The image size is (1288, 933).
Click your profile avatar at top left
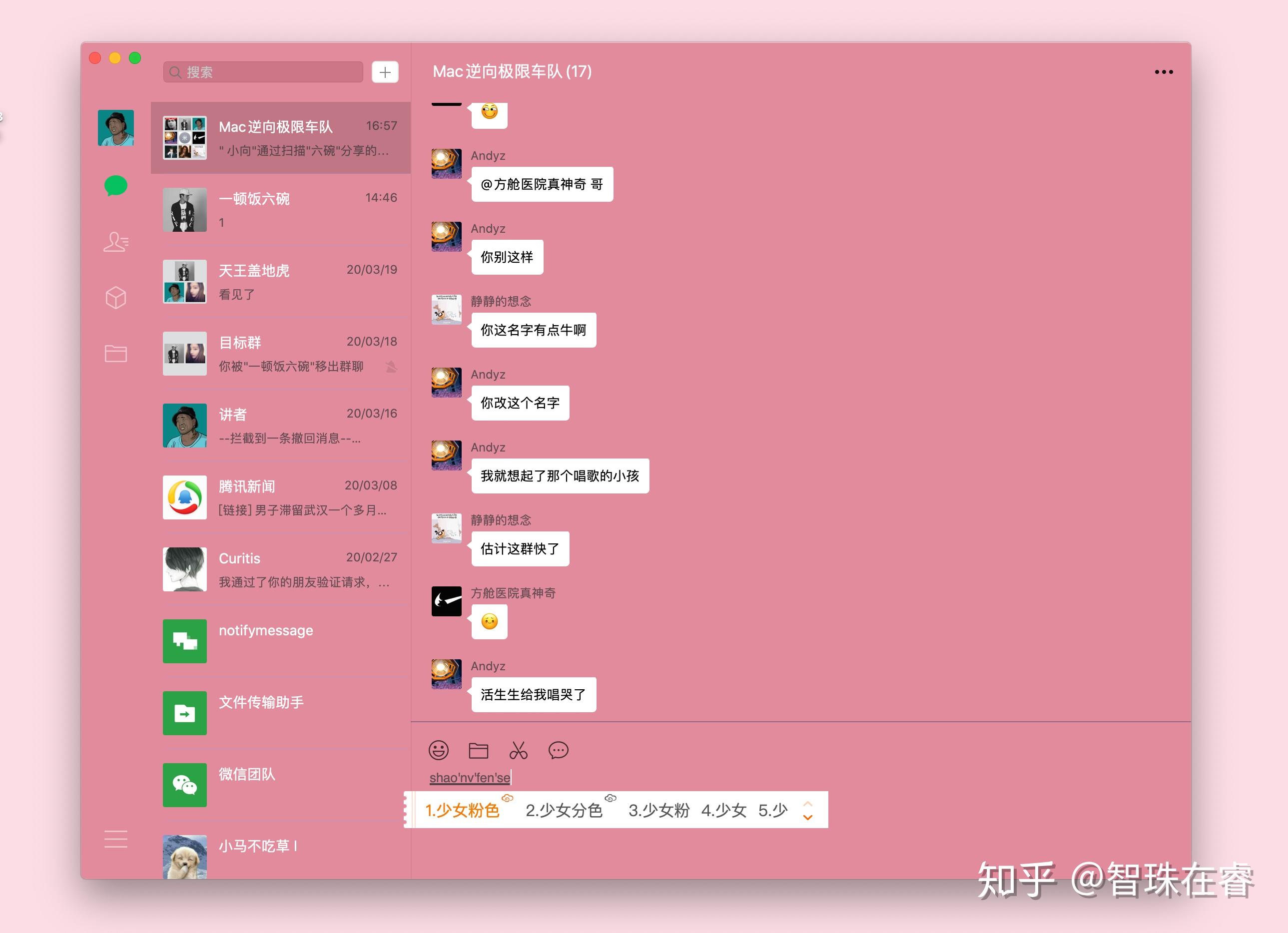pos(116,129)
